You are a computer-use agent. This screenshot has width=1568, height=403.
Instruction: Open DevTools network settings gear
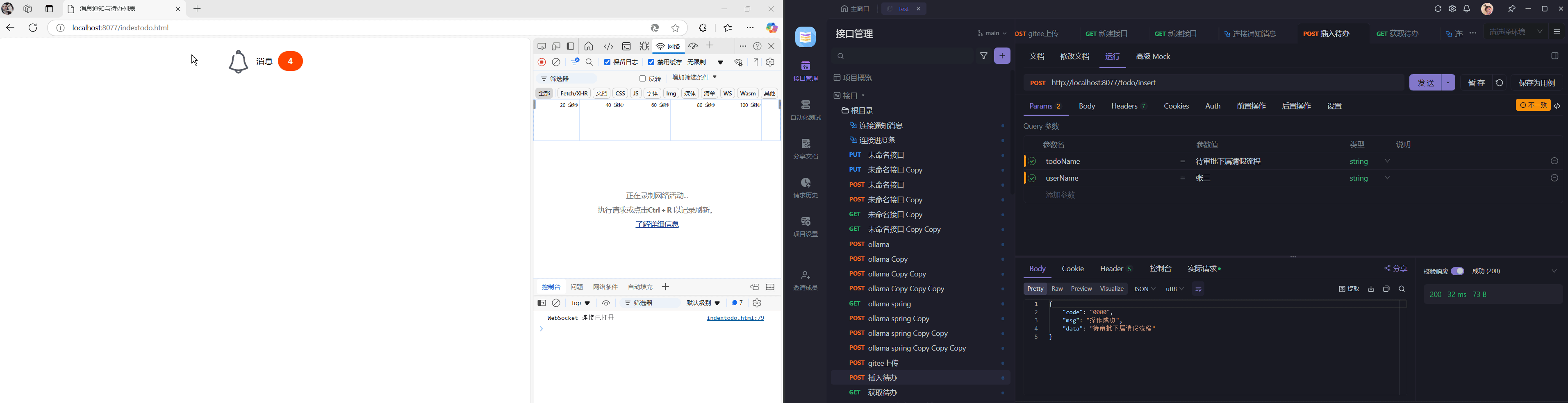[x=770, y=62]
